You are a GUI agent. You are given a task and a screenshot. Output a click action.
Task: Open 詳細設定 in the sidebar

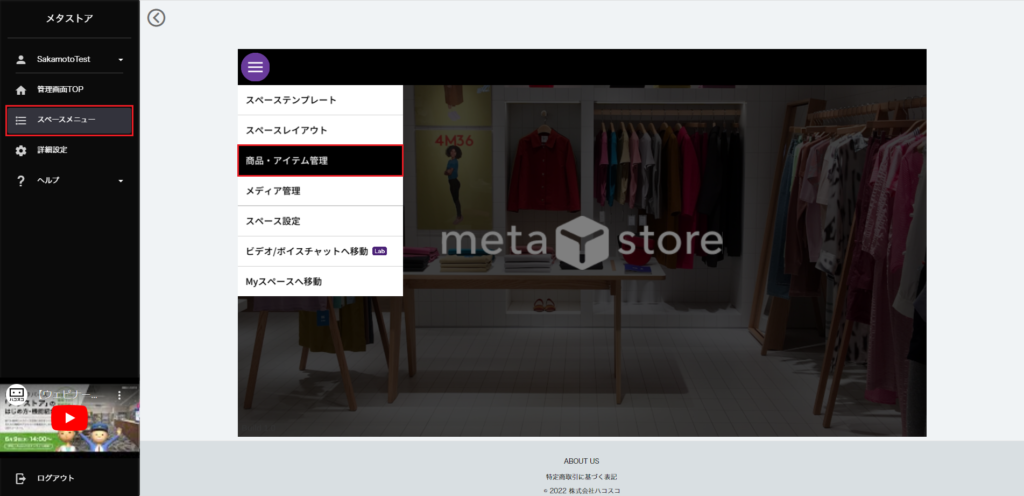(x=52, y=150)
